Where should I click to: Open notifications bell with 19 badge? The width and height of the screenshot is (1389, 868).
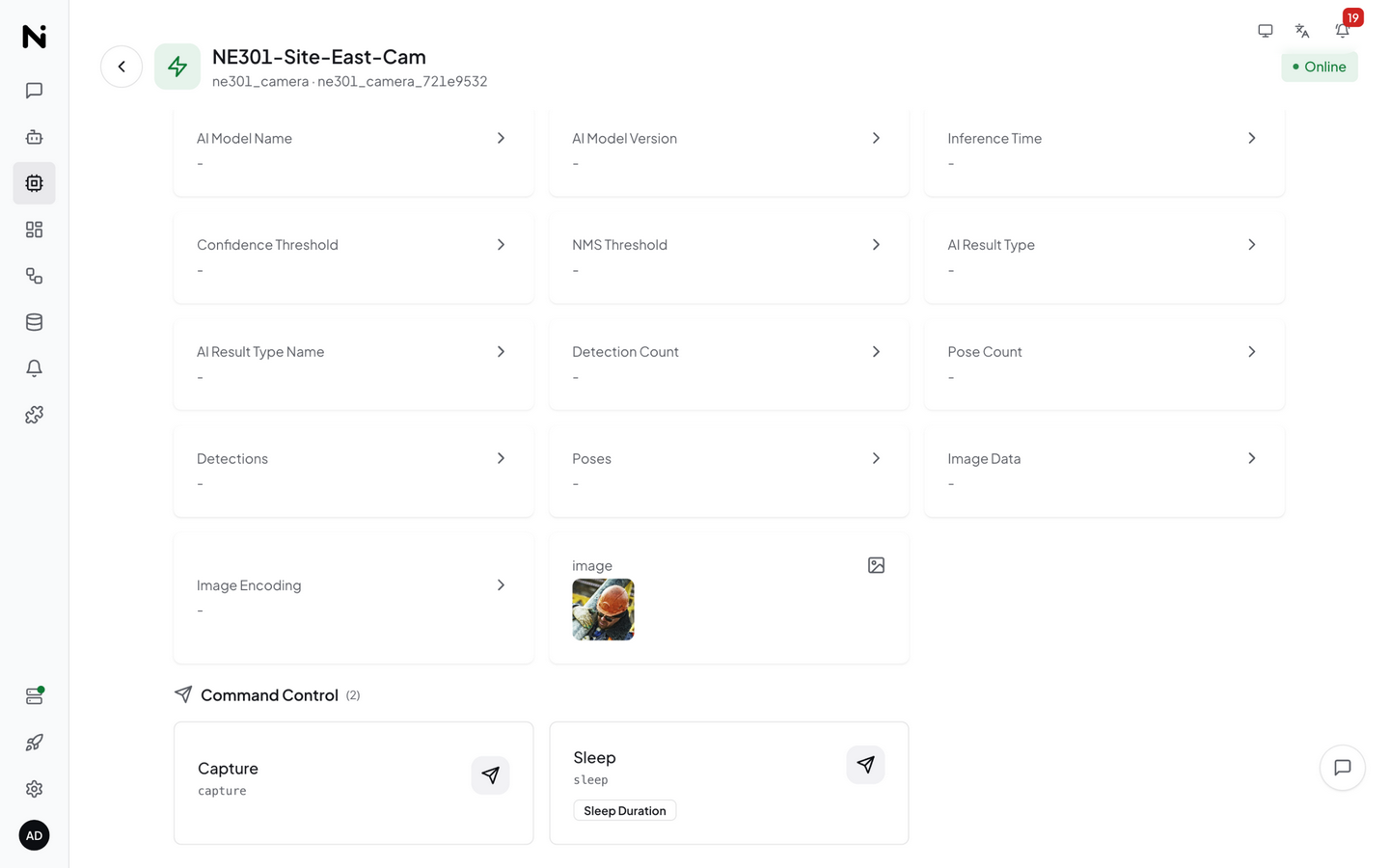pos(1343,31)
